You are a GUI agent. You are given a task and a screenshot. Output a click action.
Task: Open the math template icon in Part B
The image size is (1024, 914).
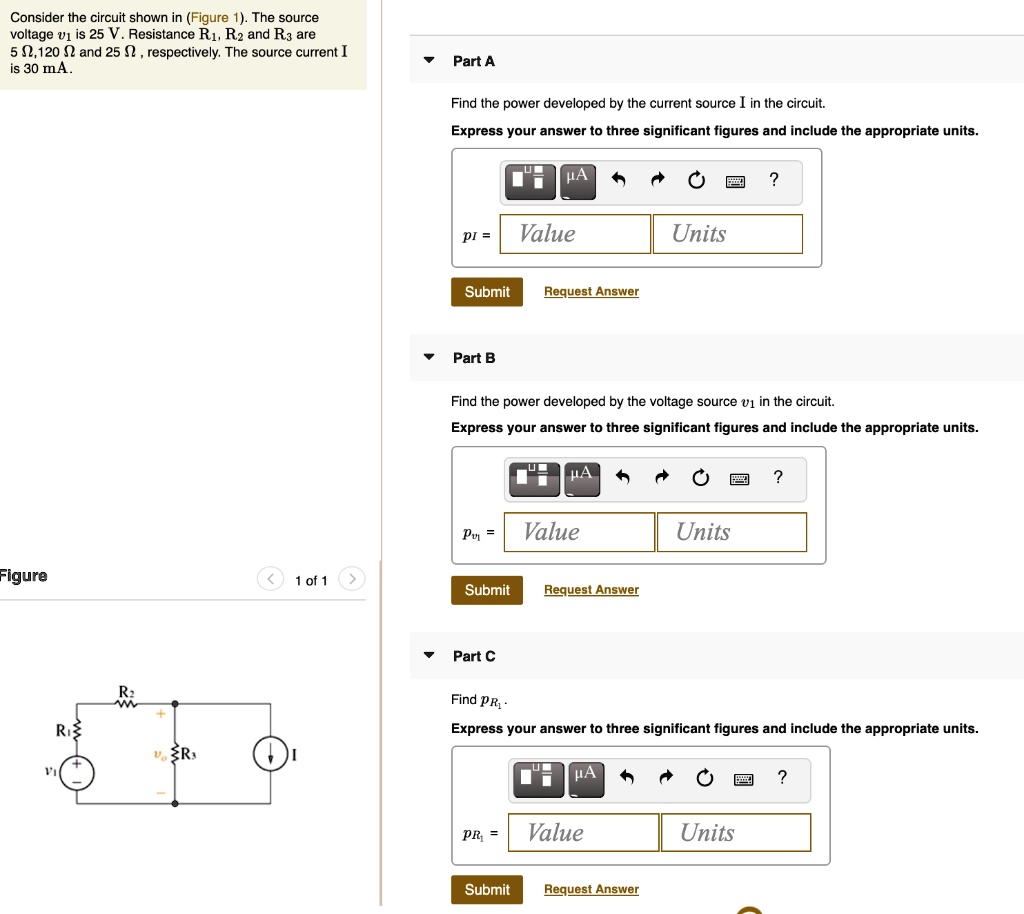534,478
